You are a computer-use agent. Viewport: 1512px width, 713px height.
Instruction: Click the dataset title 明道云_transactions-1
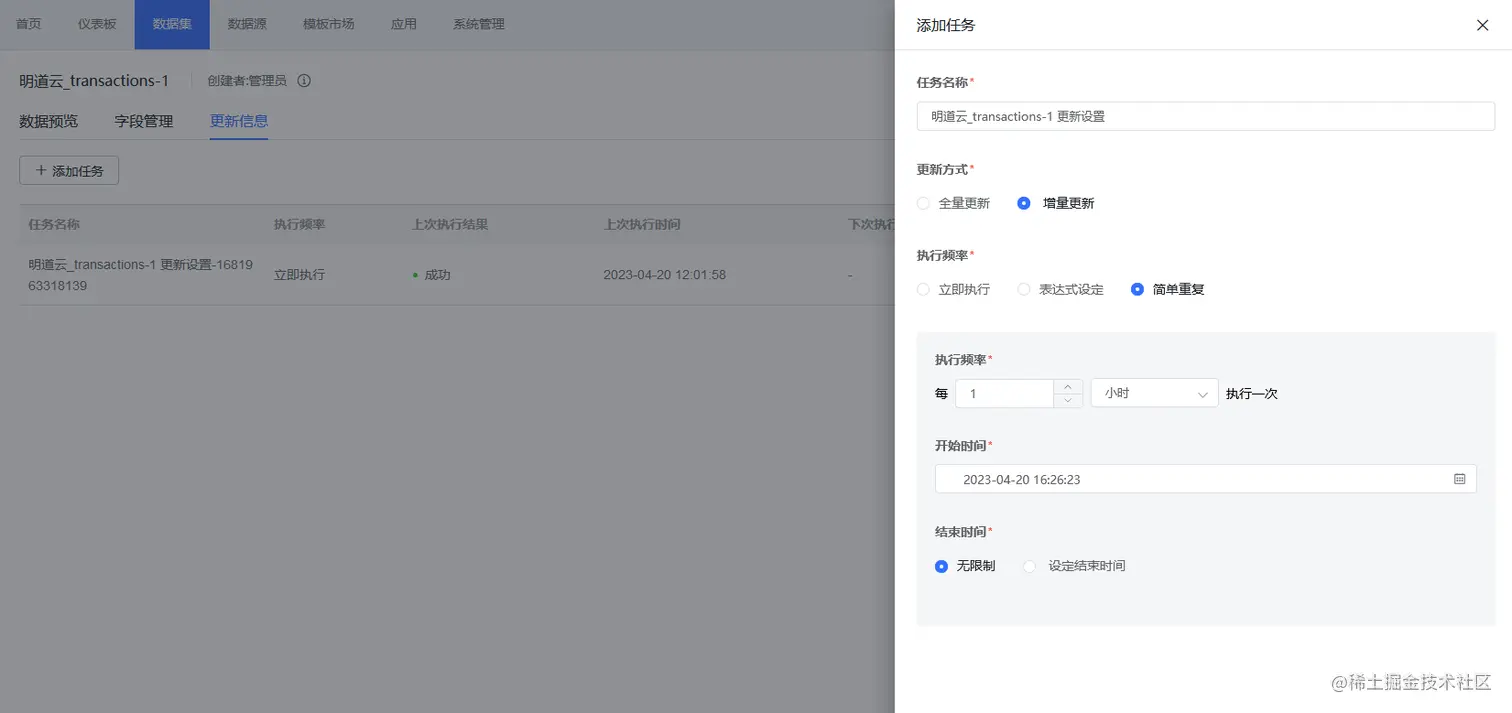94,80
